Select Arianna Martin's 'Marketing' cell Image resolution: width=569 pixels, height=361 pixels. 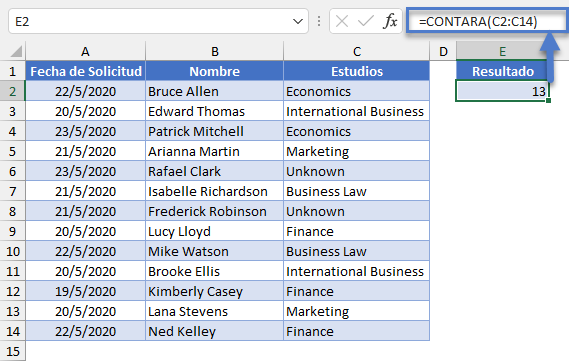357,151
